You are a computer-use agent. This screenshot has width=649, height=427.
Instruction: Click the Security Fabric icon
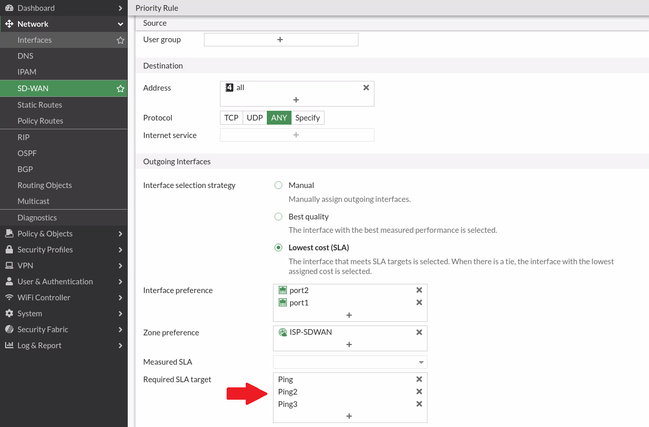tap(9, 329)
